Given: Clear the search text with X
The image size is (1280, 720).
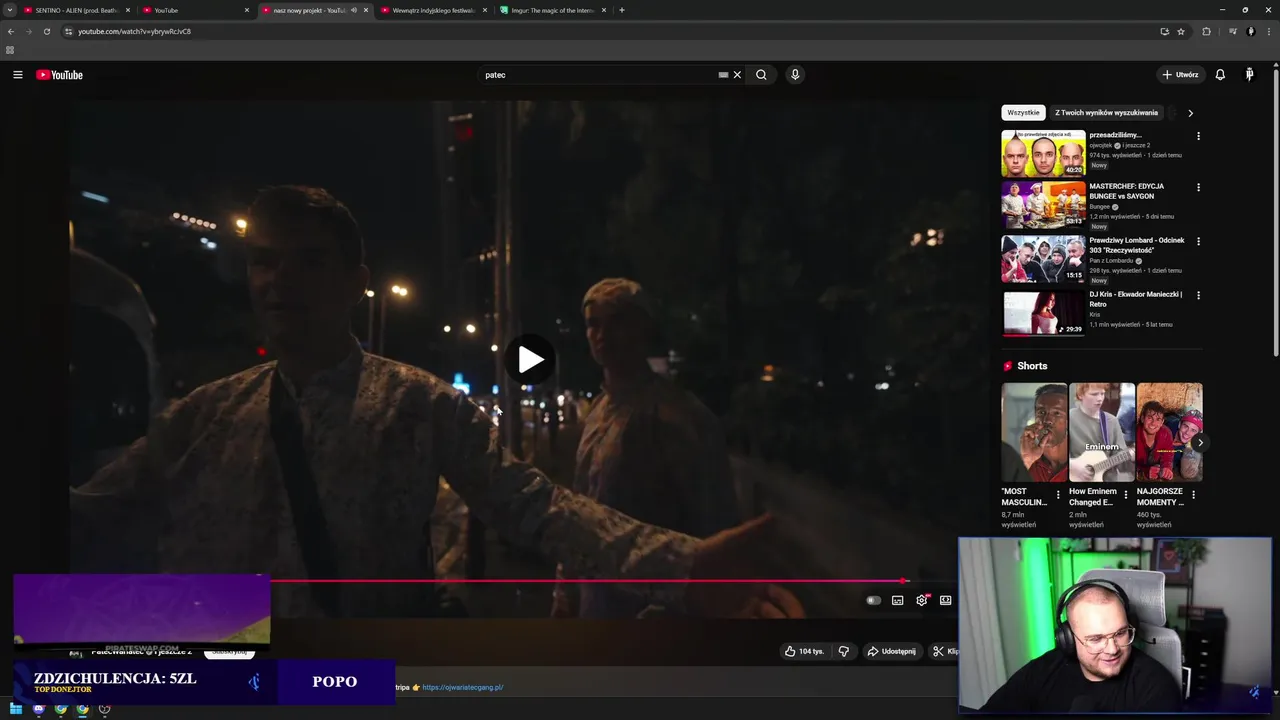Looking at the screenshot, I should click(x=737, y=75).
